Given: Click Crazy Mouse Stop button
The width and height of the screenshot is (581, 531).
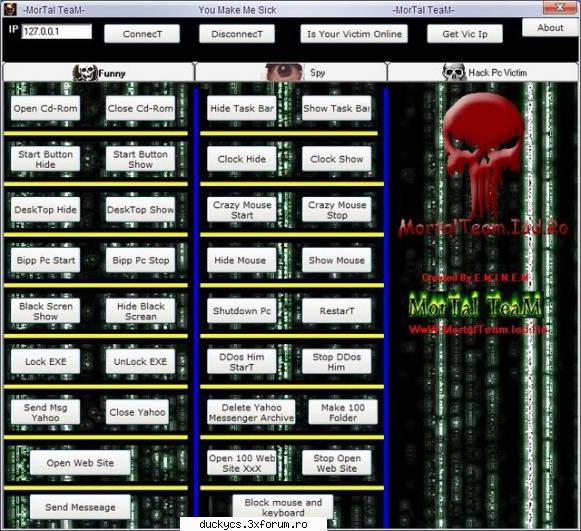Looking at the screenshot, I should tap(337, 209).
